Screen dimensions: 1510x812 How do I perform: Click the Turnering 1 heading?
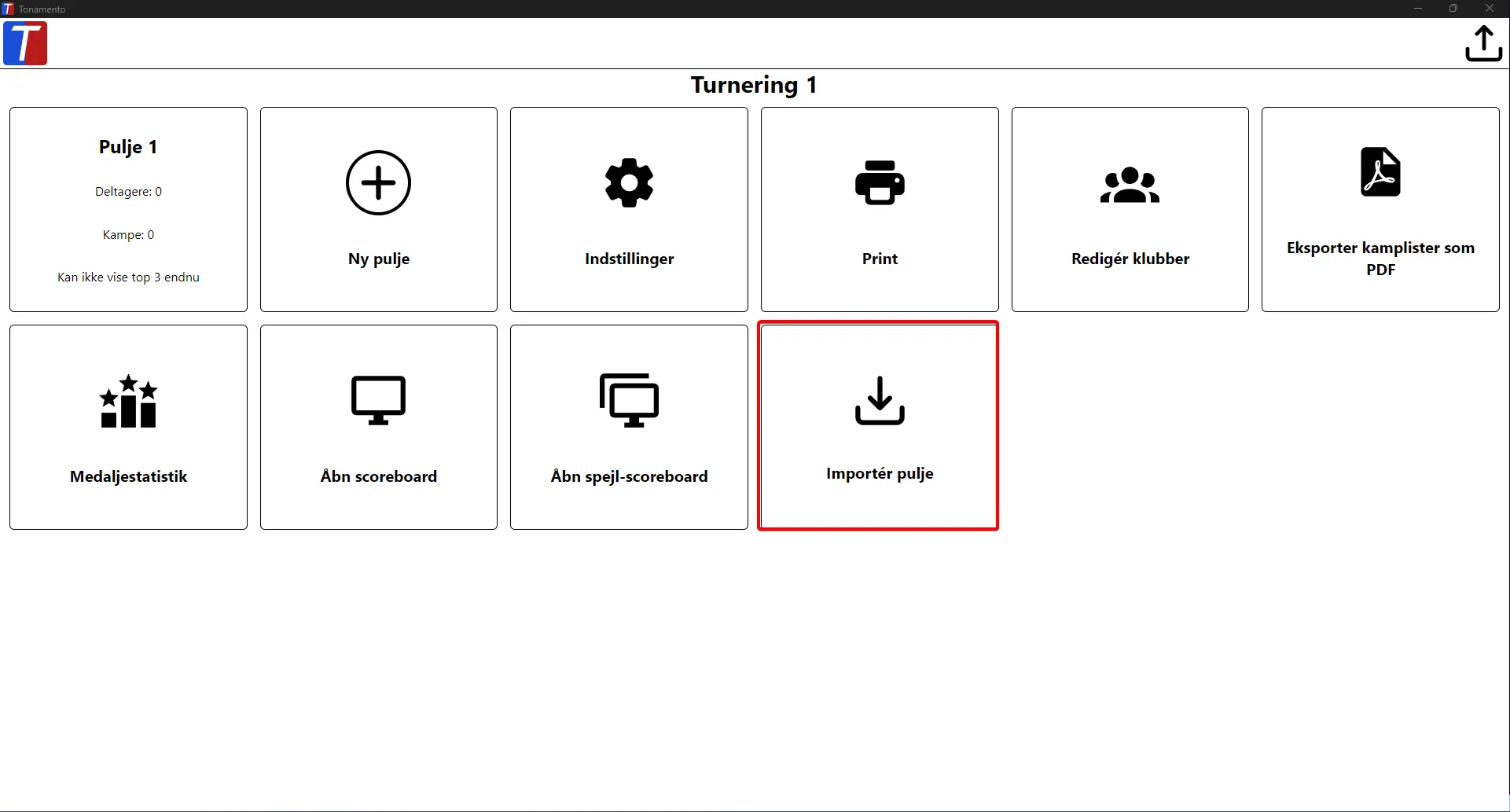pos(754,85)
